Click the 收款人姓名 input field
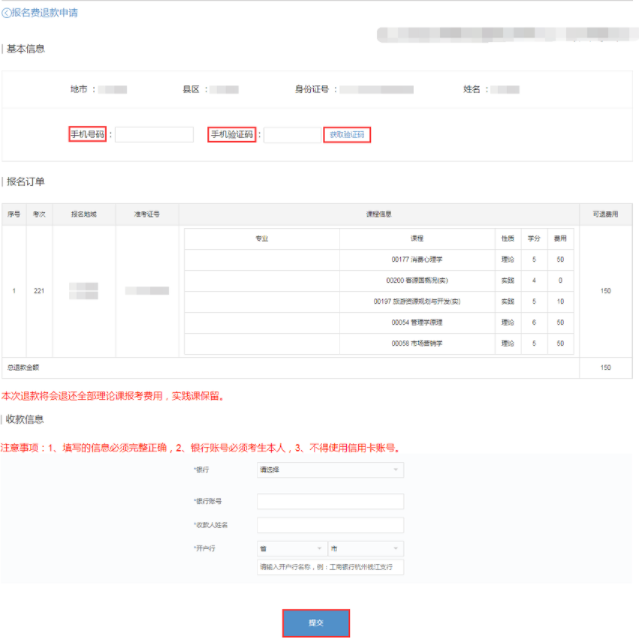Viewport: 639px width, 644px height. pyautogui.click(x=330, y=525)
